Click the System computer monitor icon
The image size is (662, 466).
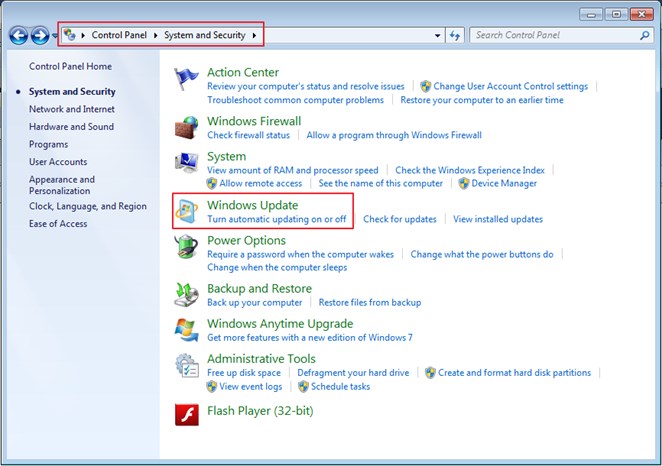[186, 163]
